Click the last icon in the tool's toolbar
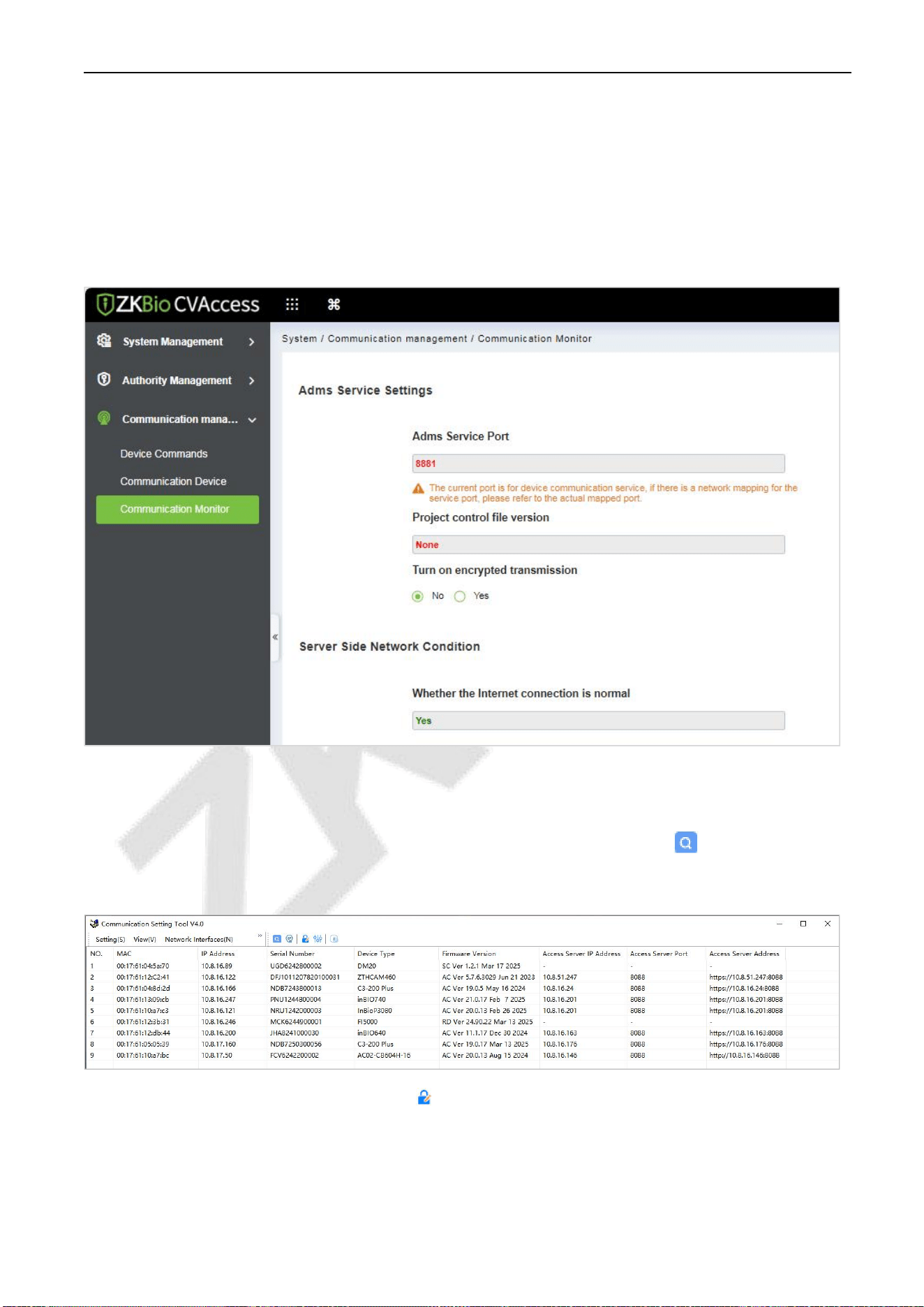Viewport: 924px width, 1307px height. (x=334, y=939)
